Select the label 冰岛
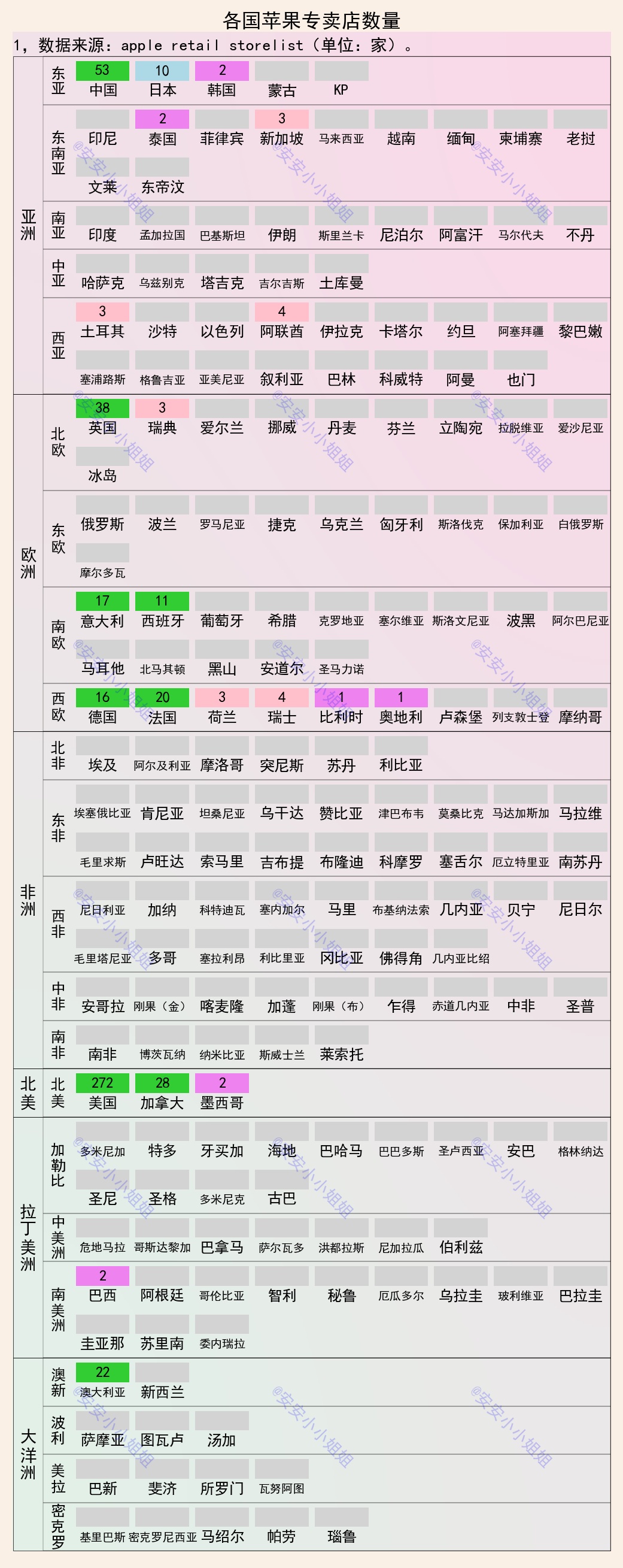This screenshot has height=1568, width=623. 102,476
